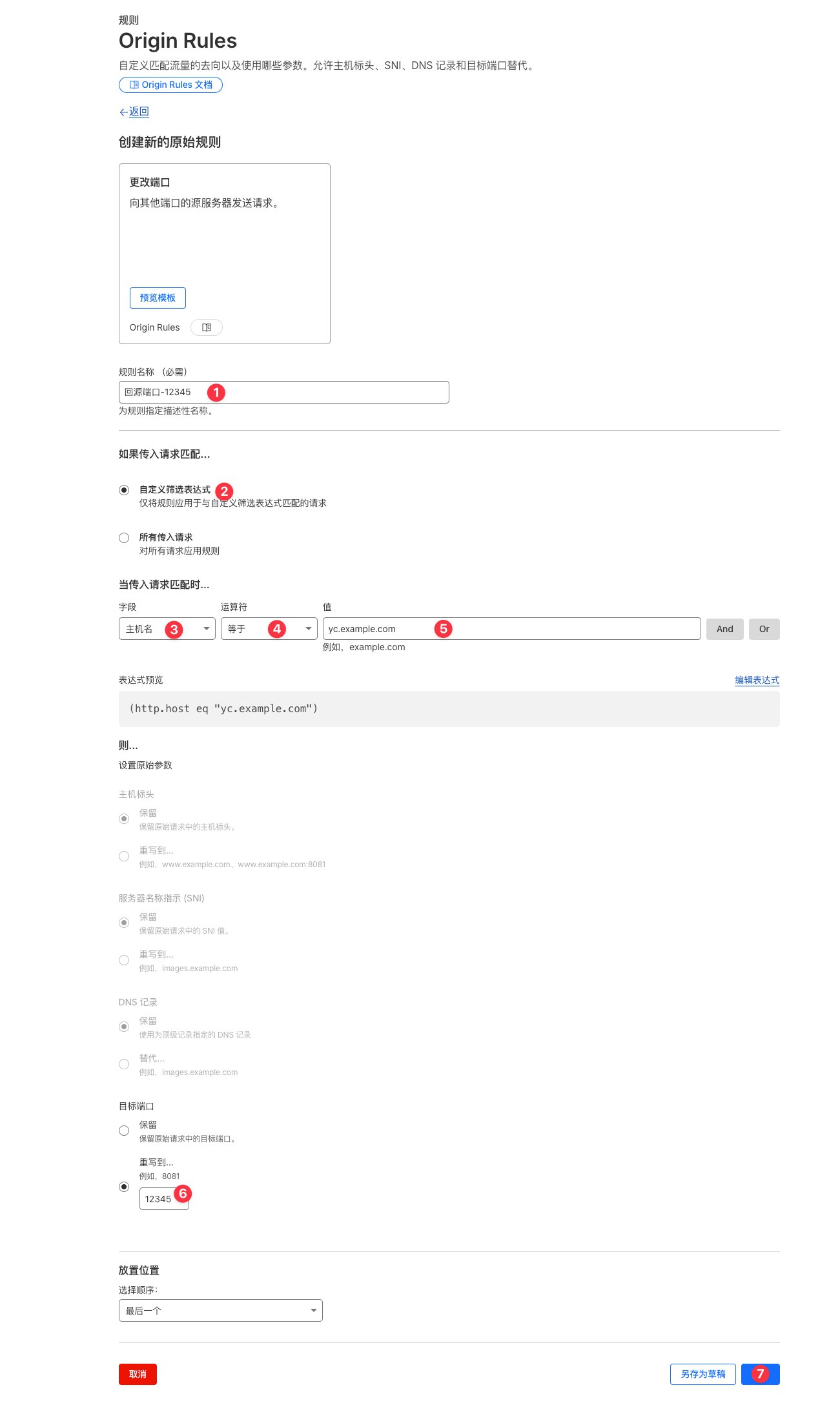Select 保留 radio under 目标端口
The width and height of the screenshot is (840, 1405).
(124, 1131)
